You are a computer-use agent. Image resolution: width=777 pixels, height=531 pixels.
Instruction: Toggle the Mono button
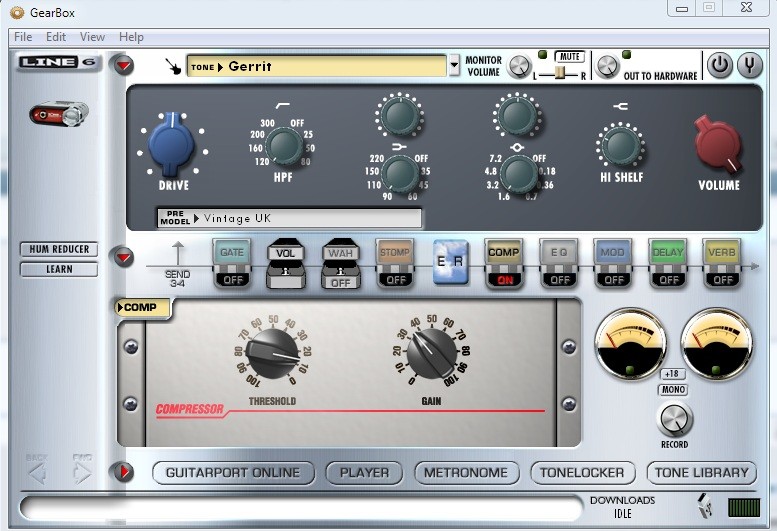673,390
